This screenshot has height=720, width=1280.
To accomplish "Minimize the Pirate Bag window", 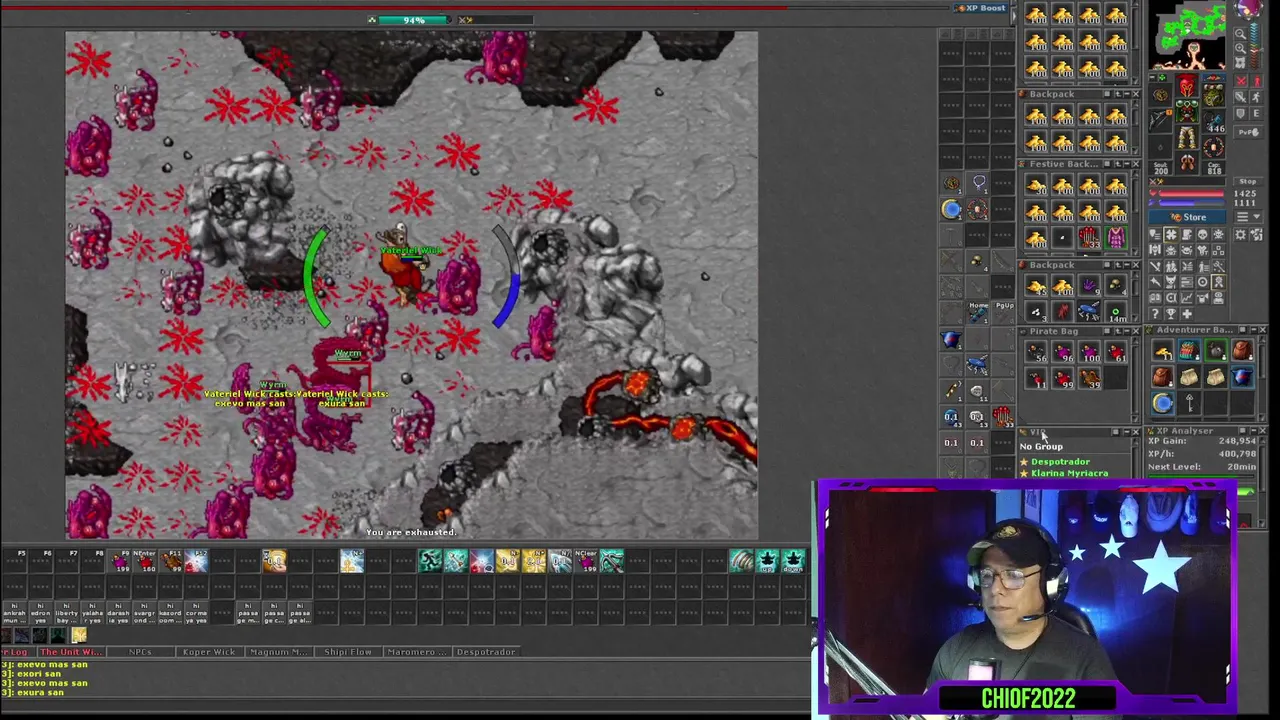I will (x=1127, y=331).
